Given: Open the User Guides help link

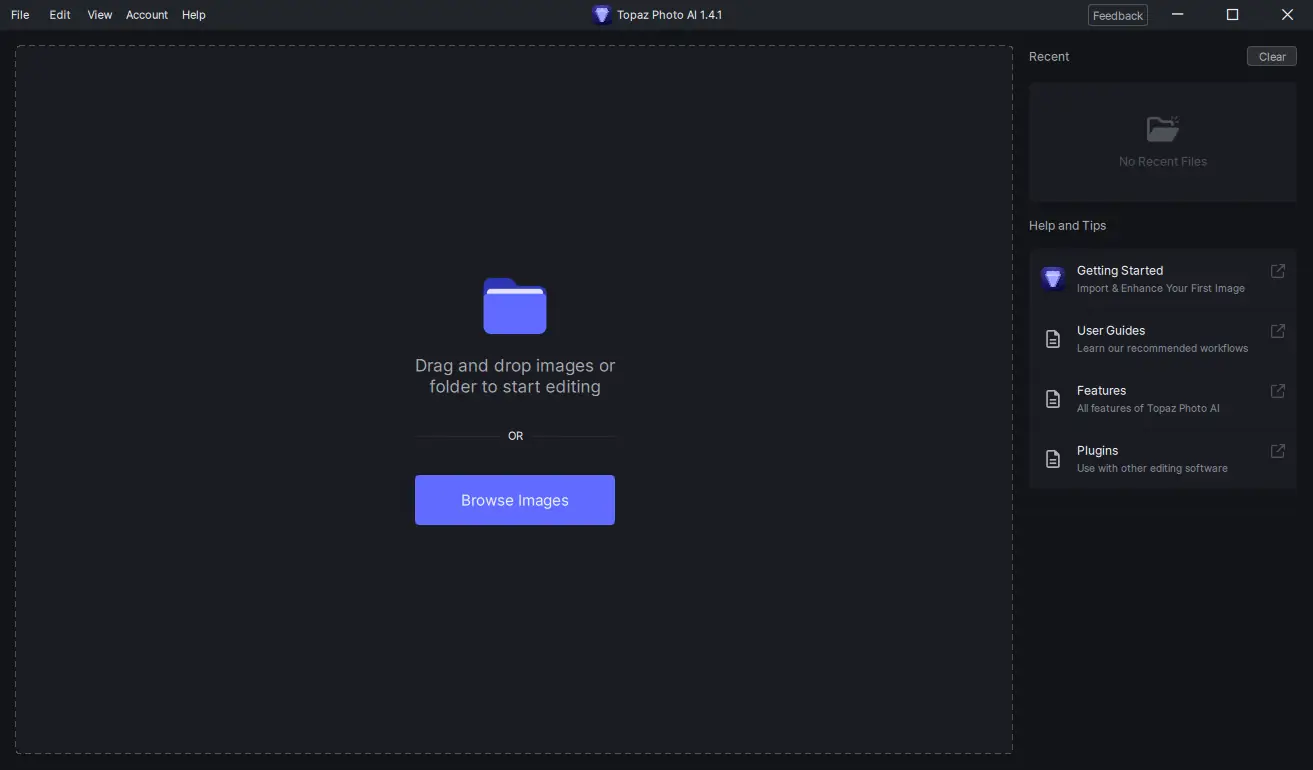Looking at the screenshot, I should (x=1163, y=339).
